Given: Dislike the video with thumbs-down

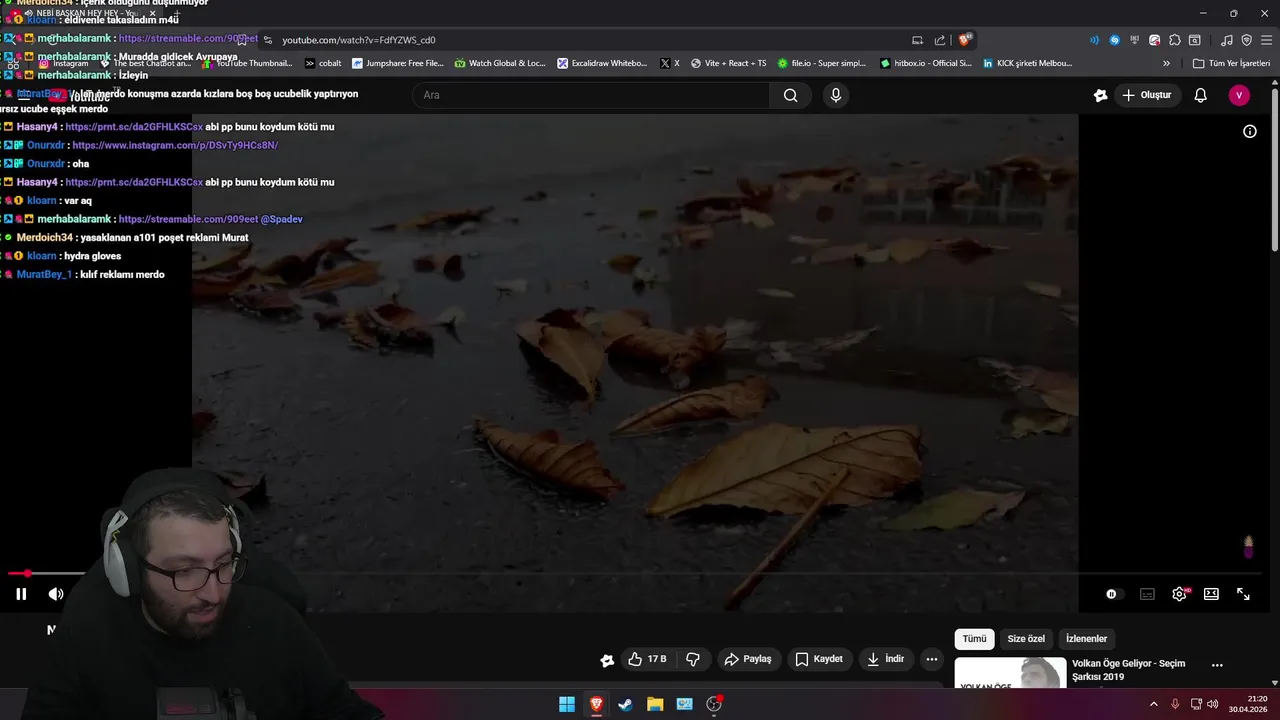Looking at the screenshot, I should pos(693,659).
